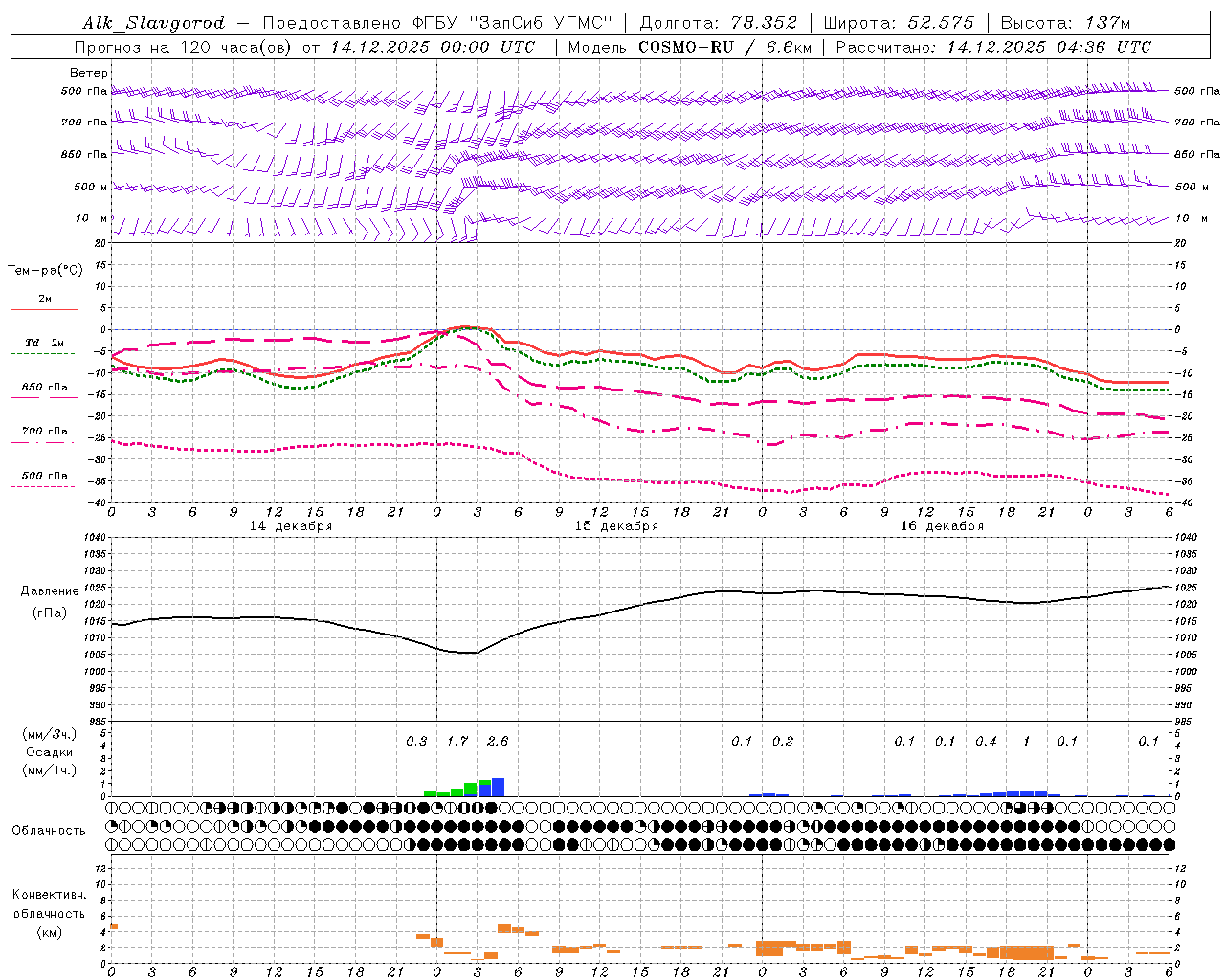Click the Давление pressure panel label
Image resolution: width=1225 pixels, height=980 pixels.
point(50,591)
